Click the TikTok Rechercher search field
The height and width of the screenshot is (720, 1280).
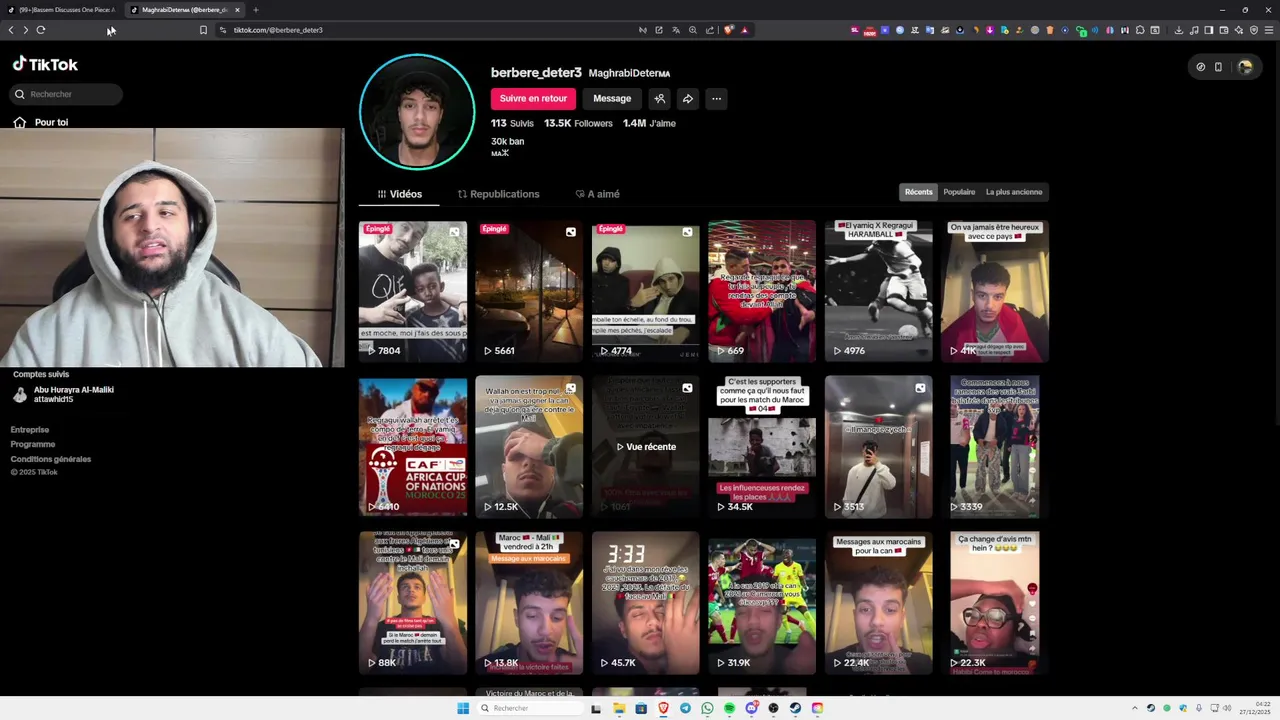[66, 94]
